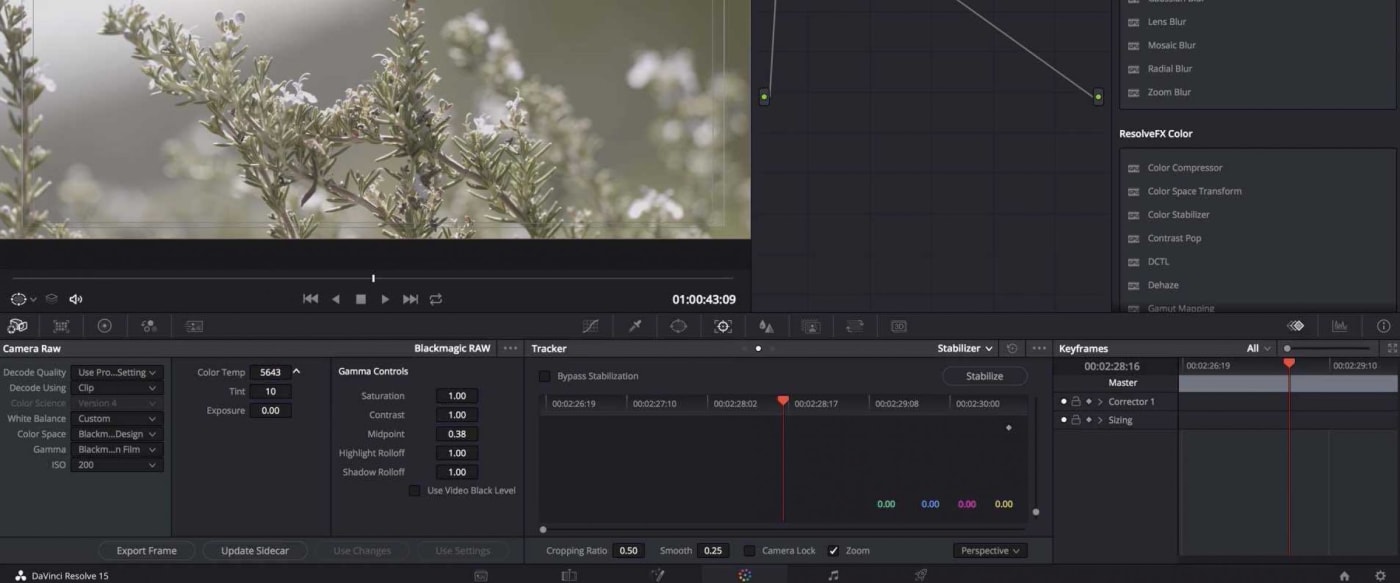Enable the Camera Lock checkbox
Viewport: 1400px width, 583px height.
click(750, 551)
